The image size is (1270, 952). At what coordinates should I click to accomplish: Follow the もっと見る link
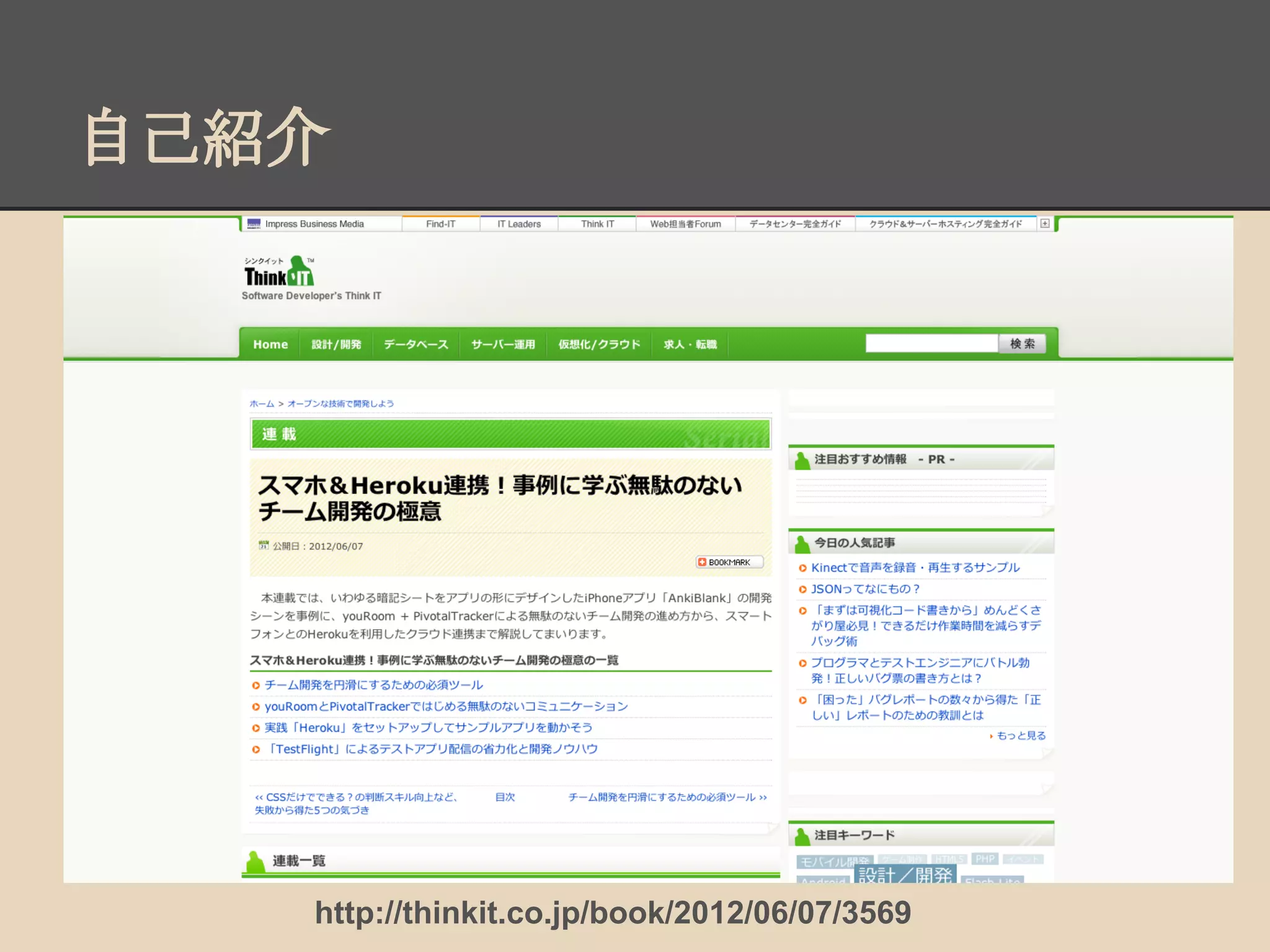[x=1021, y=736]
